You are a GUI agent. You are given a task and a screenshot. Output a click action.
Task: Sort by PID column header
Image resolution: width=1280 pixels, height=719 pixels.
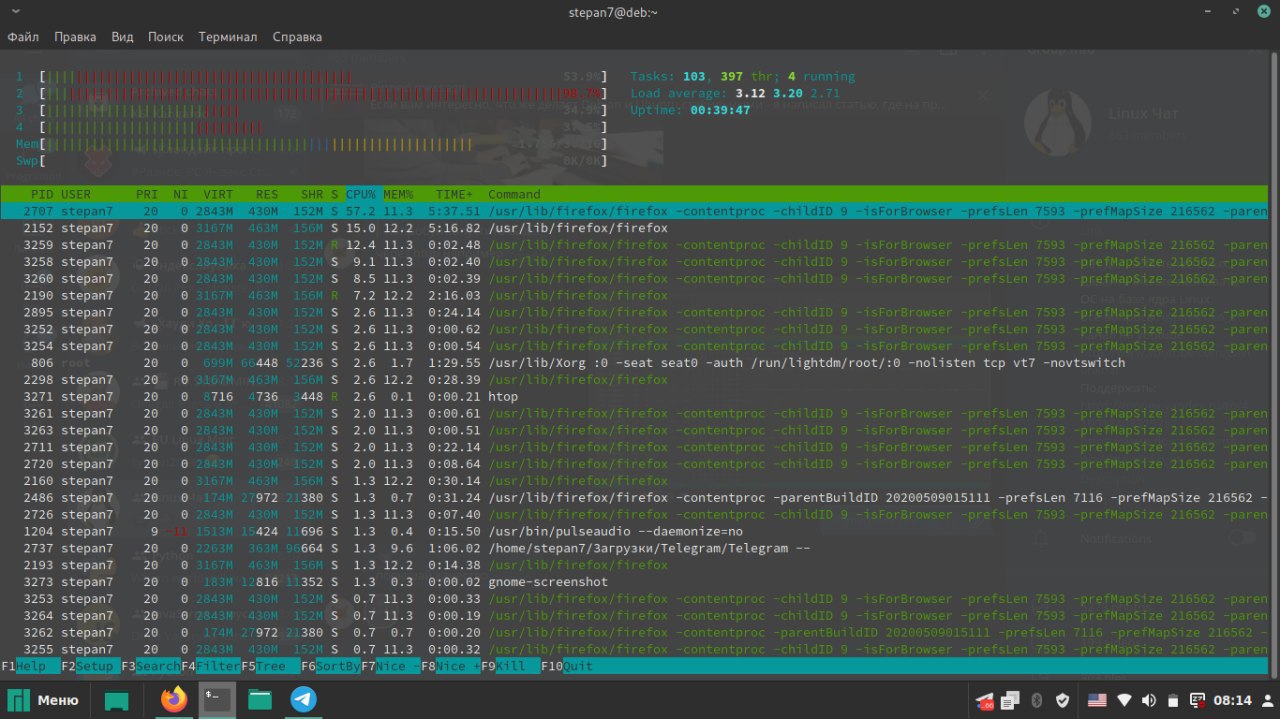pos(42,194)
